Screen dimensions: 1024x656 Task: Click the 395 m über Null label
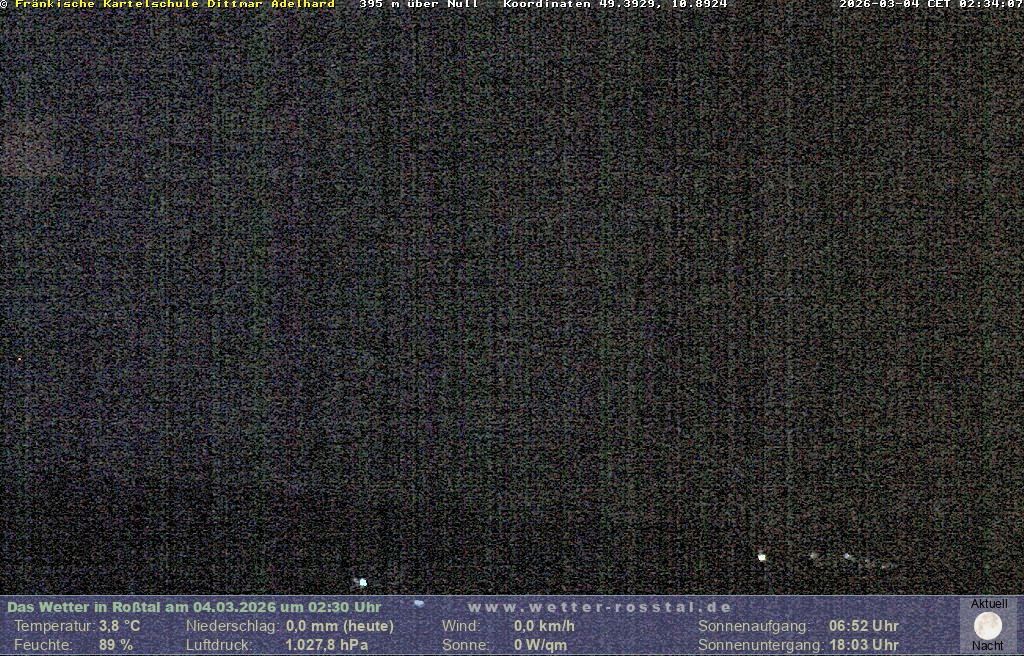[x=418, y=4]
